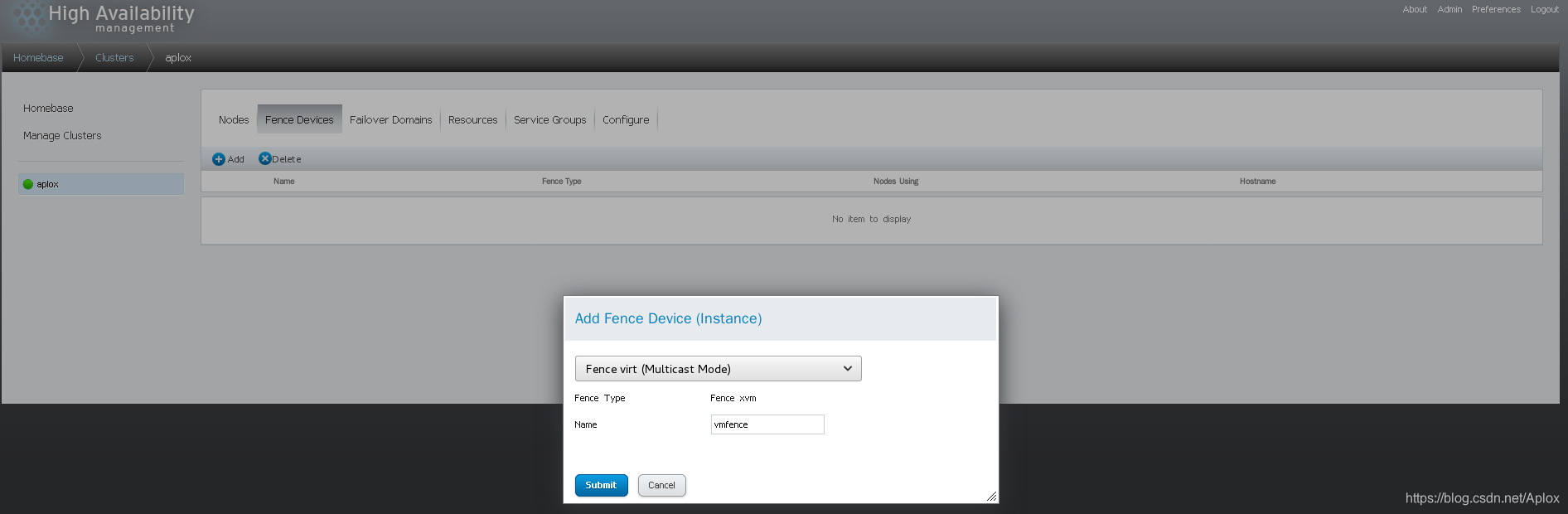1568x514 pixels.
Task: Click the Name column header
Action: 284,182
